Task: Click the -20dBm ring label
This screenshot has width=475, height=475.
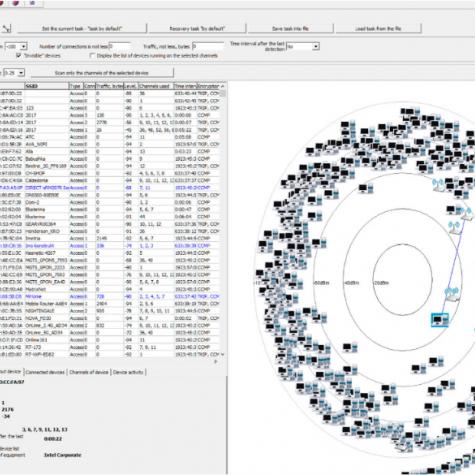Action: tap(381, 283)
